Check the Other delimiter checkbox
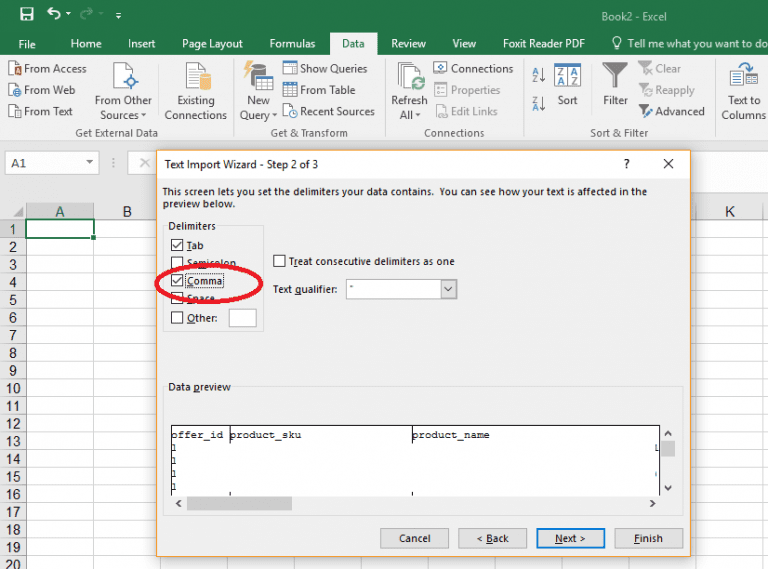The width and height of the screenshot is (768, 569). 177,318
